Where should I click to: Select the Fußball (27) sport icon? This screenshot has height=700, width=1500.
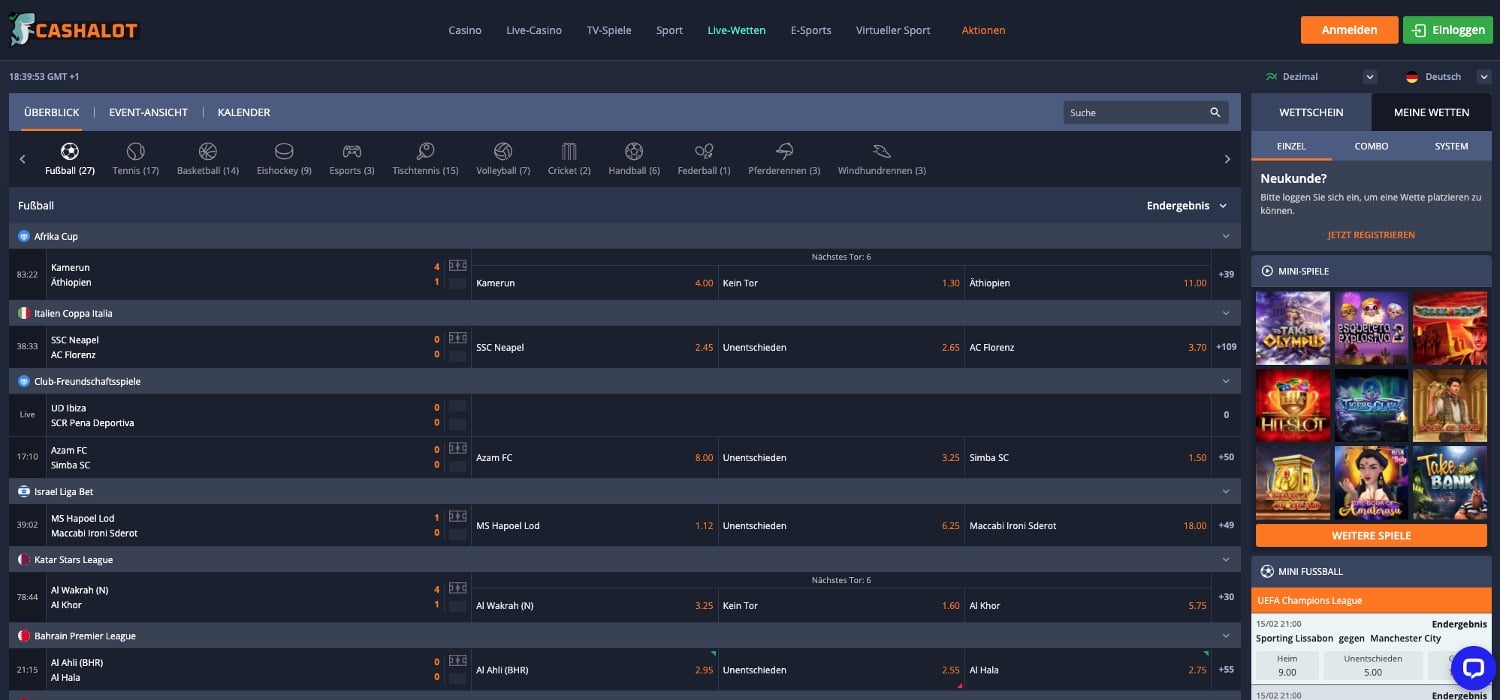click(x=69, y=152)
